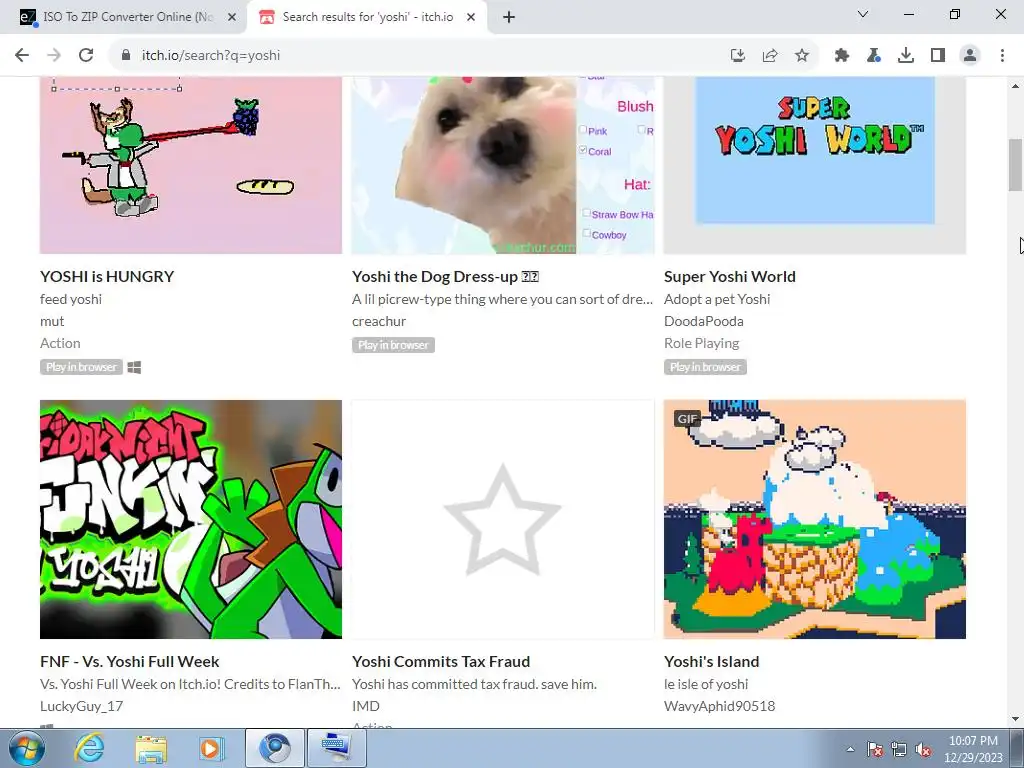
Task: Toggle browser side panel
Action: click(938, 56)
